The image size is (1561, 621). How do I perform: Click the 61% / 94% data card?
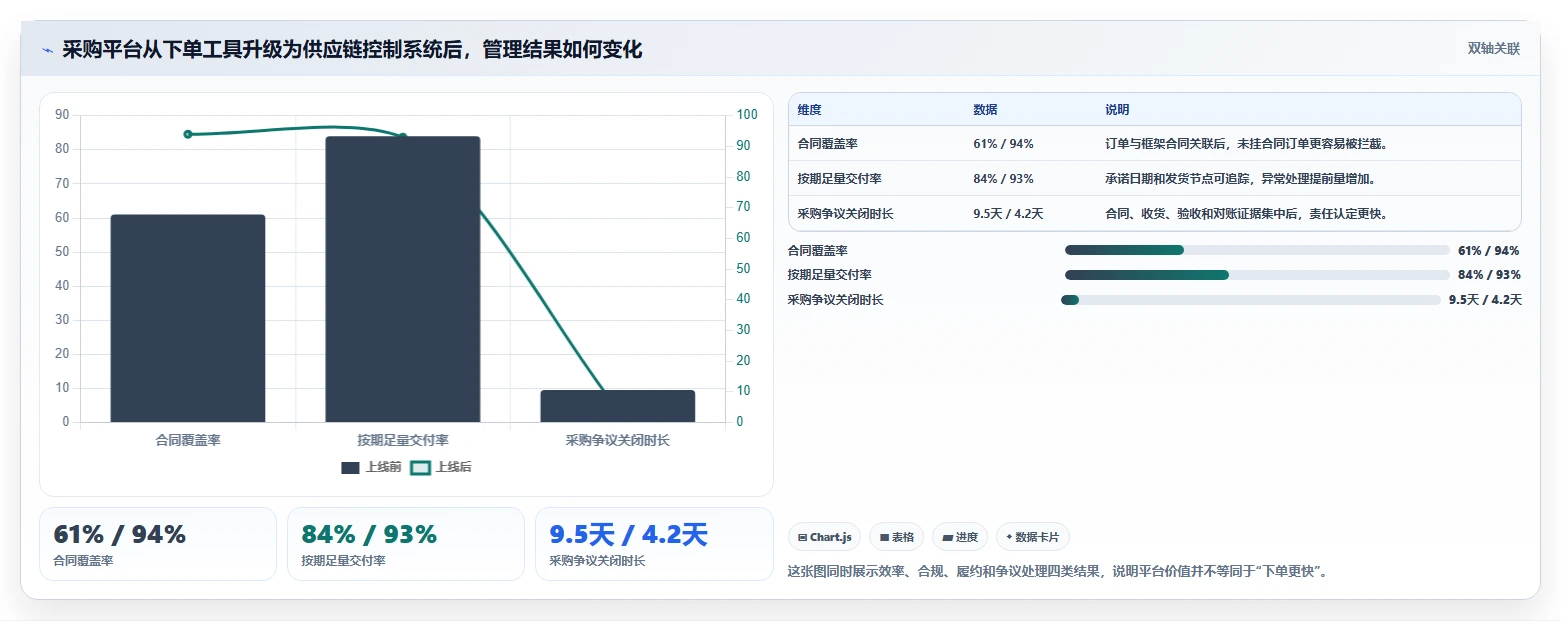click(x=158, y=544)
